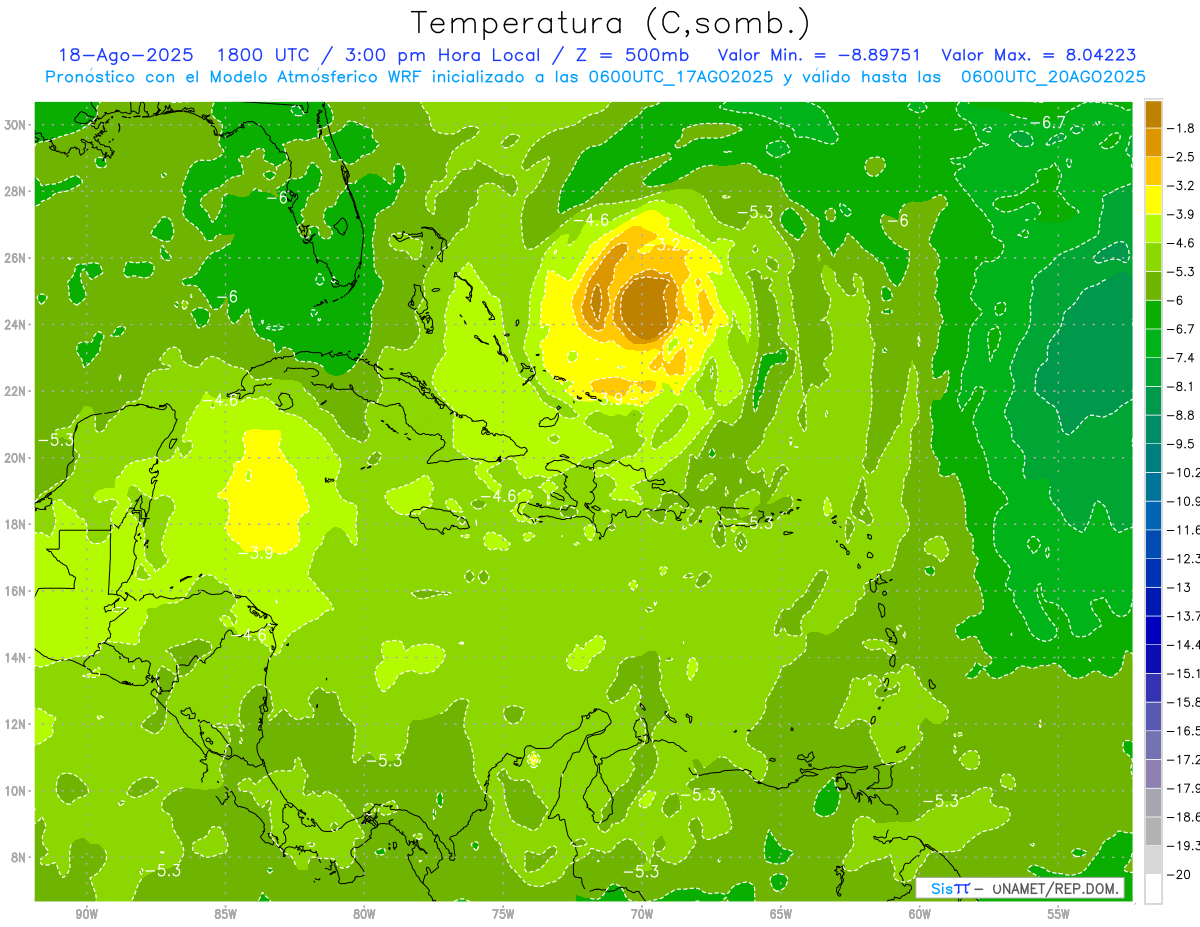Screen dimensions: 1200x927
Task: Click the "18N" latitude axis label
Action: (15, 524)
